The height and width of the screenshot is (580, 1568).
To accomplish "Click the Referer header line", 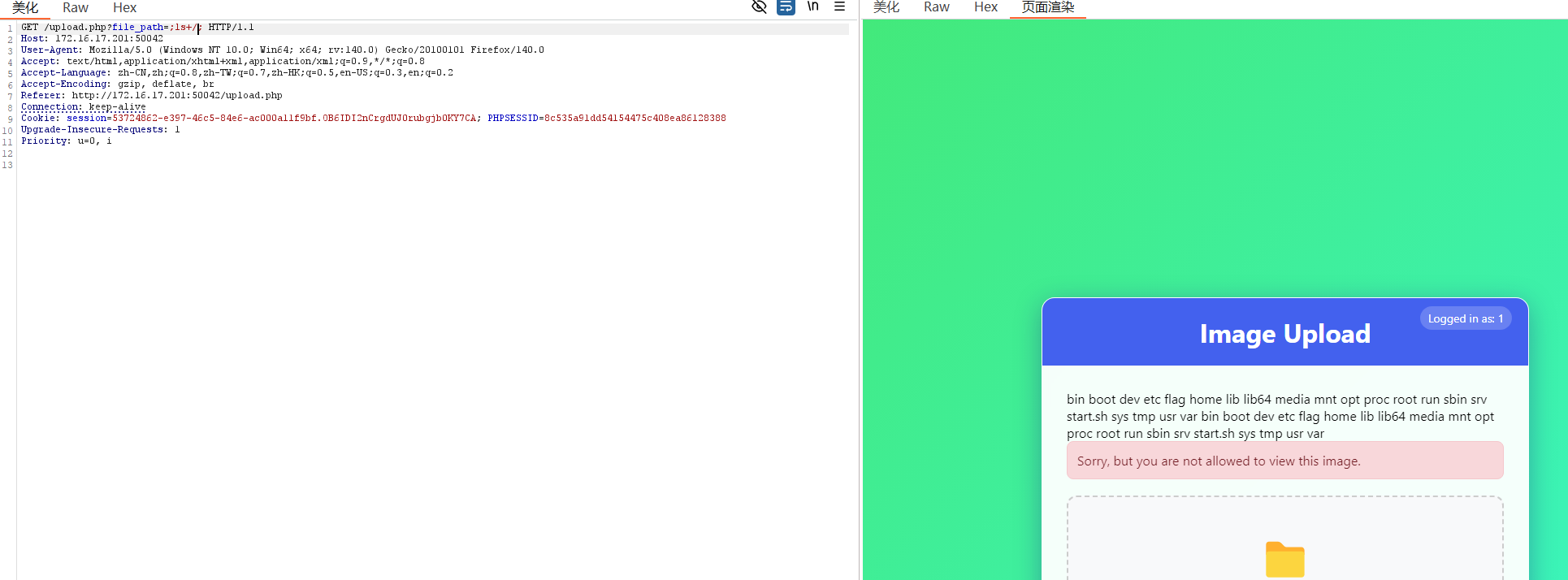I will (152, 96).
